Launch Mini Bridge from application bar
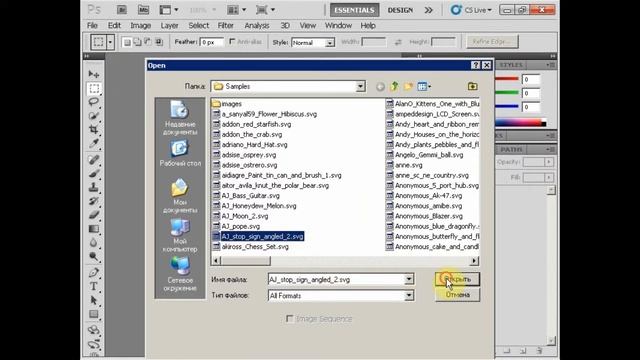Screen dimensions: 640x360 click(x=143, y=10)
